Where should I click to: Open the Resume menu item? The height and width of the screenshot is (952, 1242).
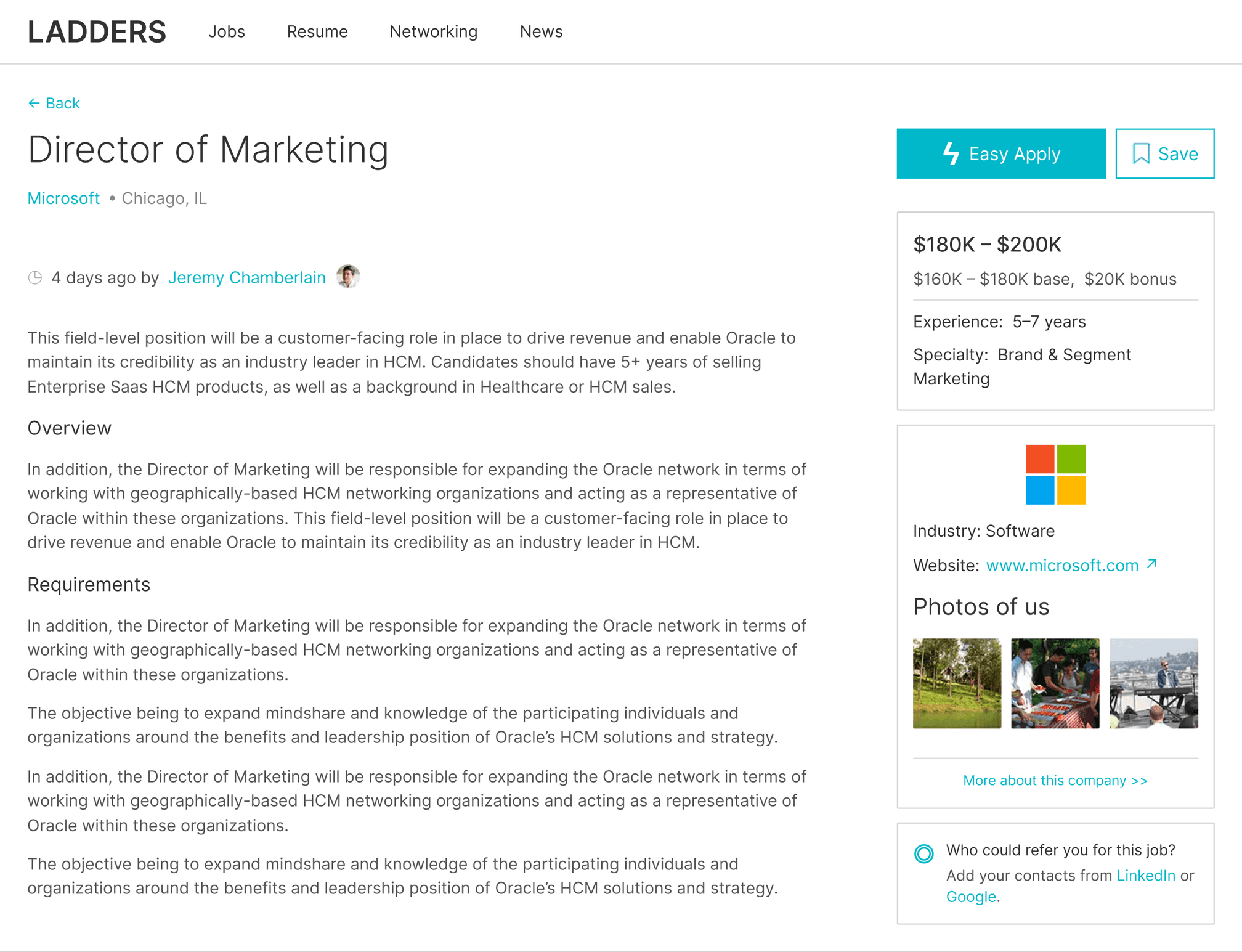click(x=317, y=31)
